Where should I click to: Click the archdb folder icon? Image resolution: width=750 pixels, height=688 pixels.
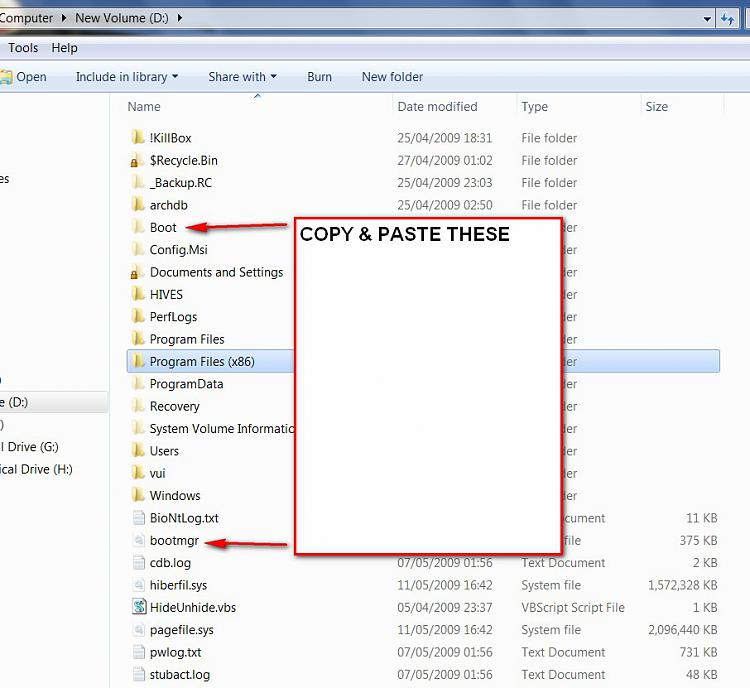138,205
